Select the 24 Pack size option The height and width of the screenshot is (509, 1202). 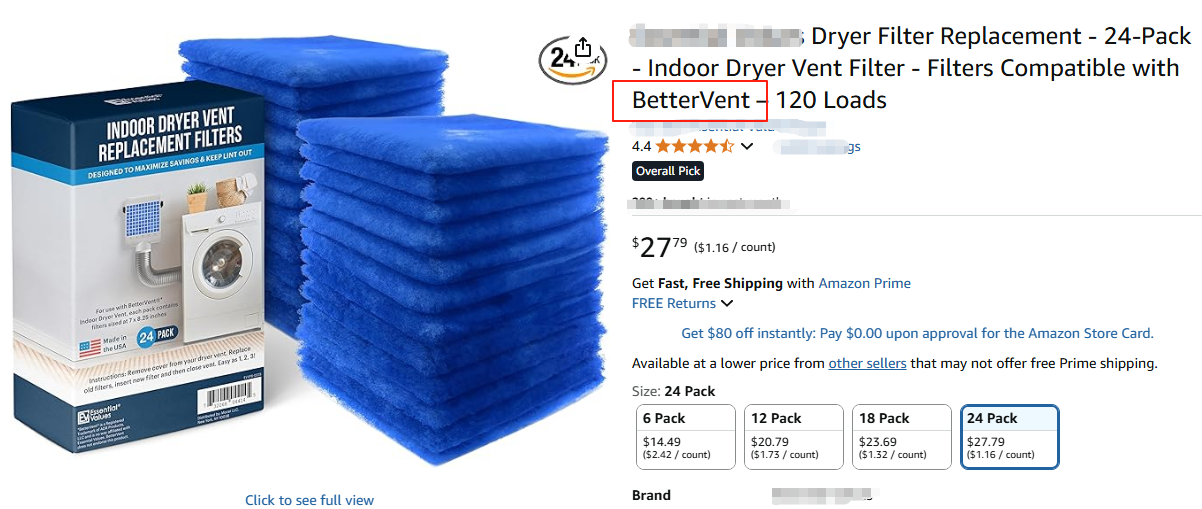point(1009,436)
